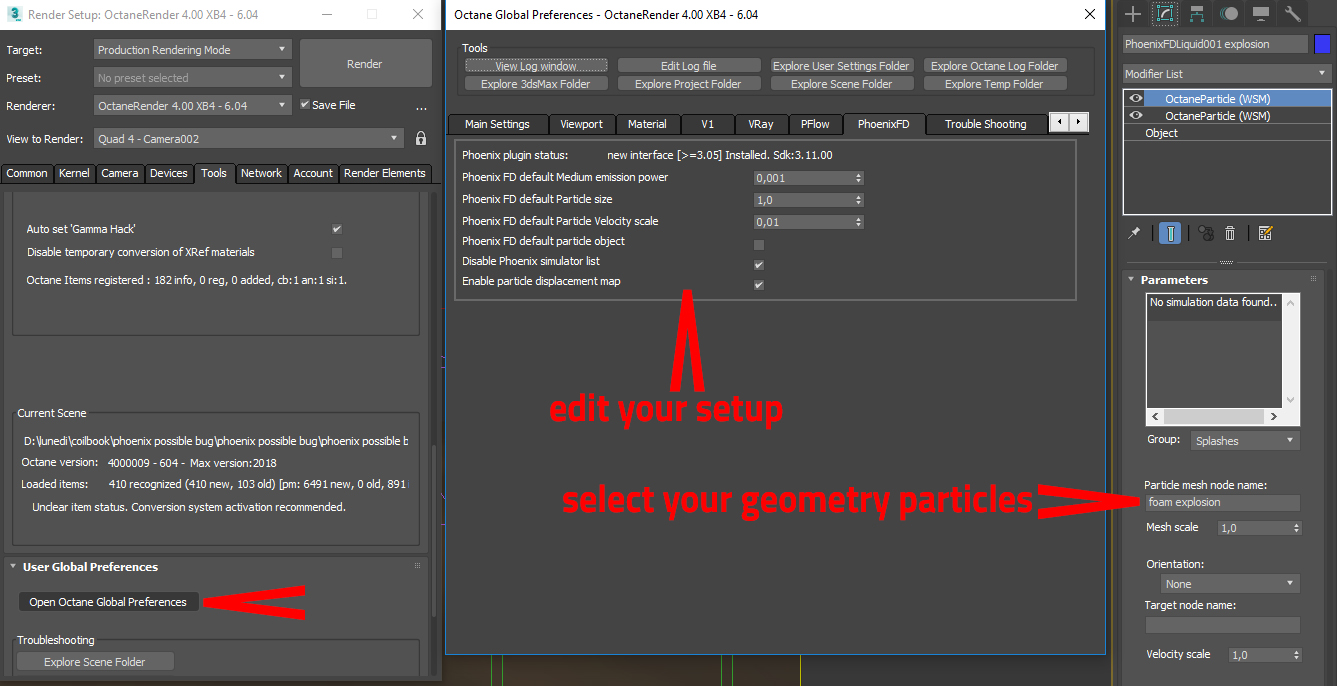Click the object name field PhoenixFDLiquid001
The width and height of the screenshot is (1337, 686).
(1215, 44)
